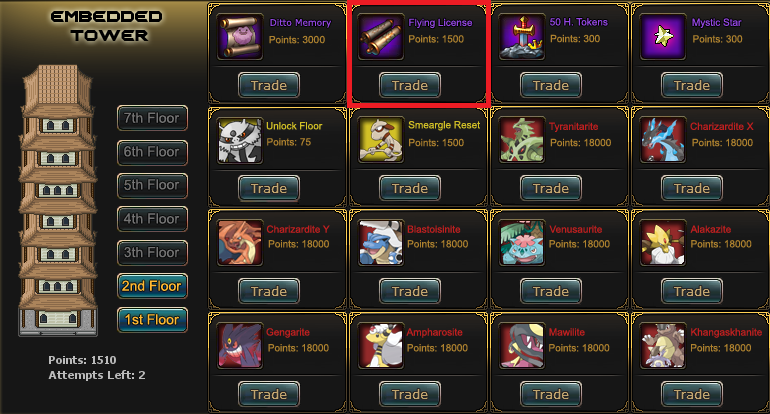Open the 7th Floor tab

click(x=152, y=118)
